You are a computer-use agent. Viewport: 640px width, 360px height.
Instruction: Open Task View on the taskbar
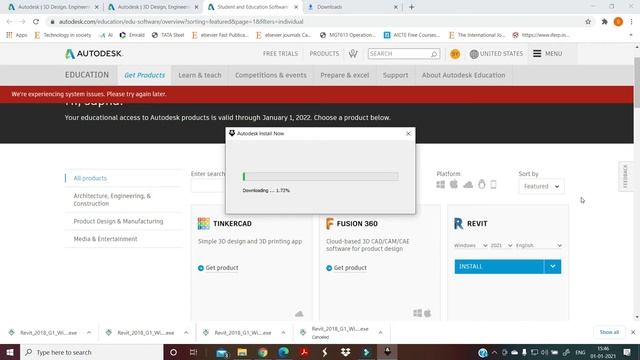(193, 352)
